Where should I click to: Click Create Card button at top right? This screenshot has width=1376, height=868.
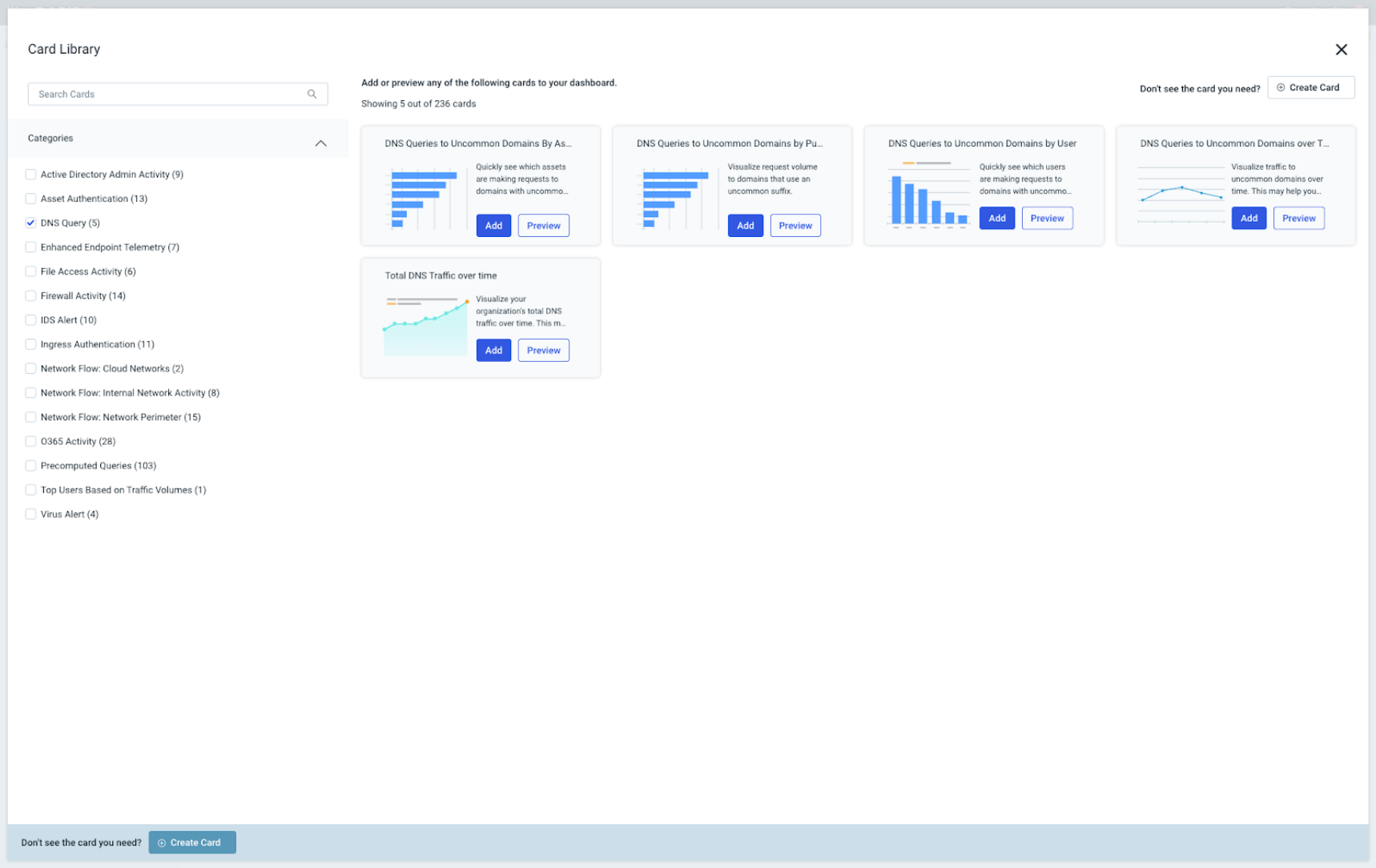pos(1310,87)
